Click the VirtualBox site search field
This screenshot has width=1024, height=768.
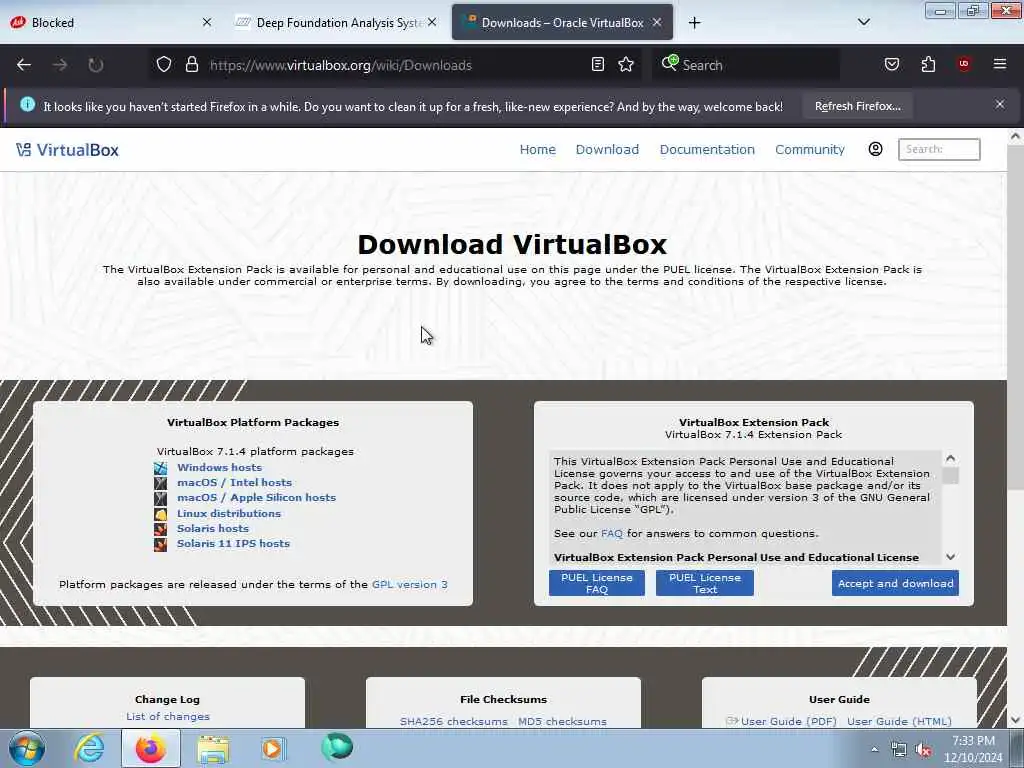[939, 149]
